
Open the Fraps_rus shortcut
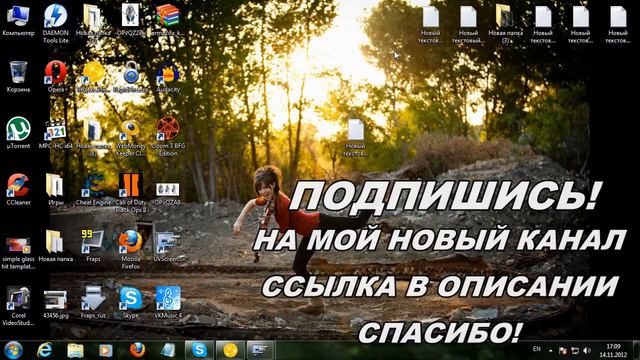93,302
